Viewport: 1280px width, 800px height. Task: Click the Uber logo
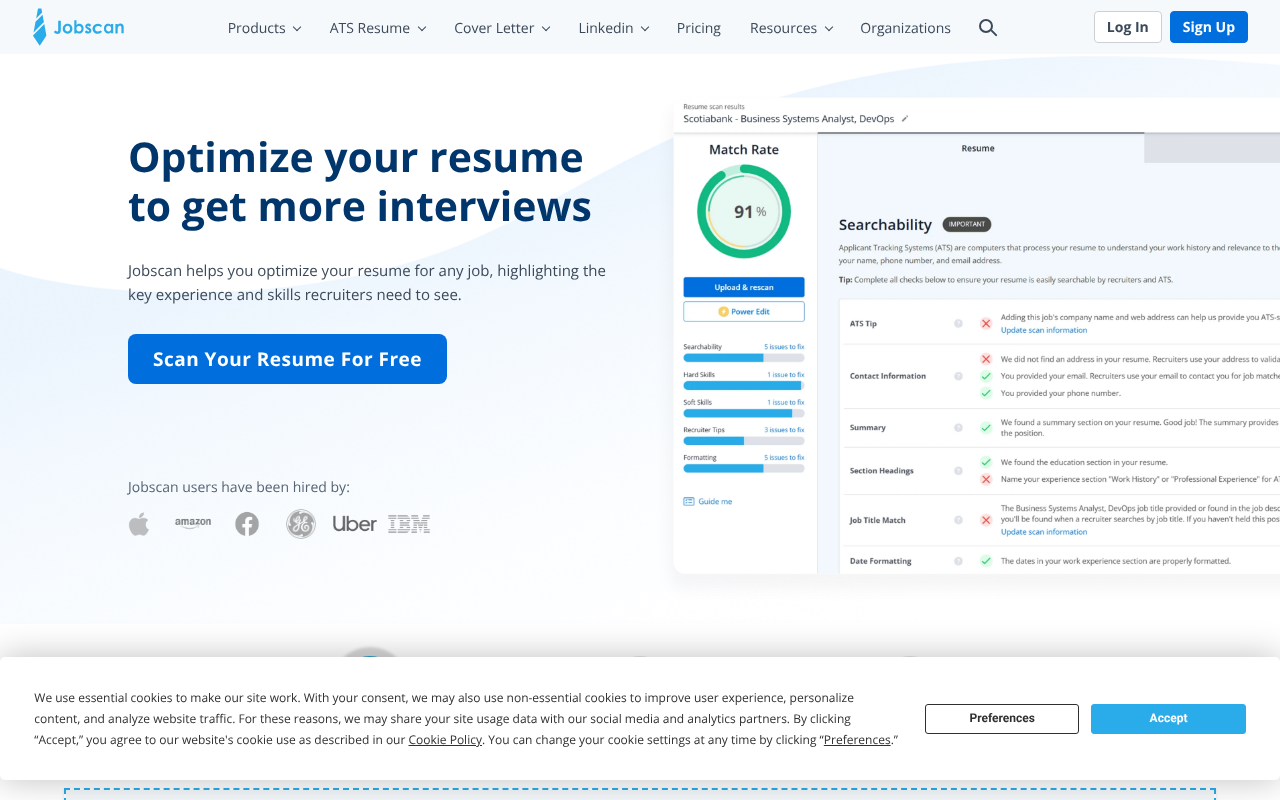[354, 524]
